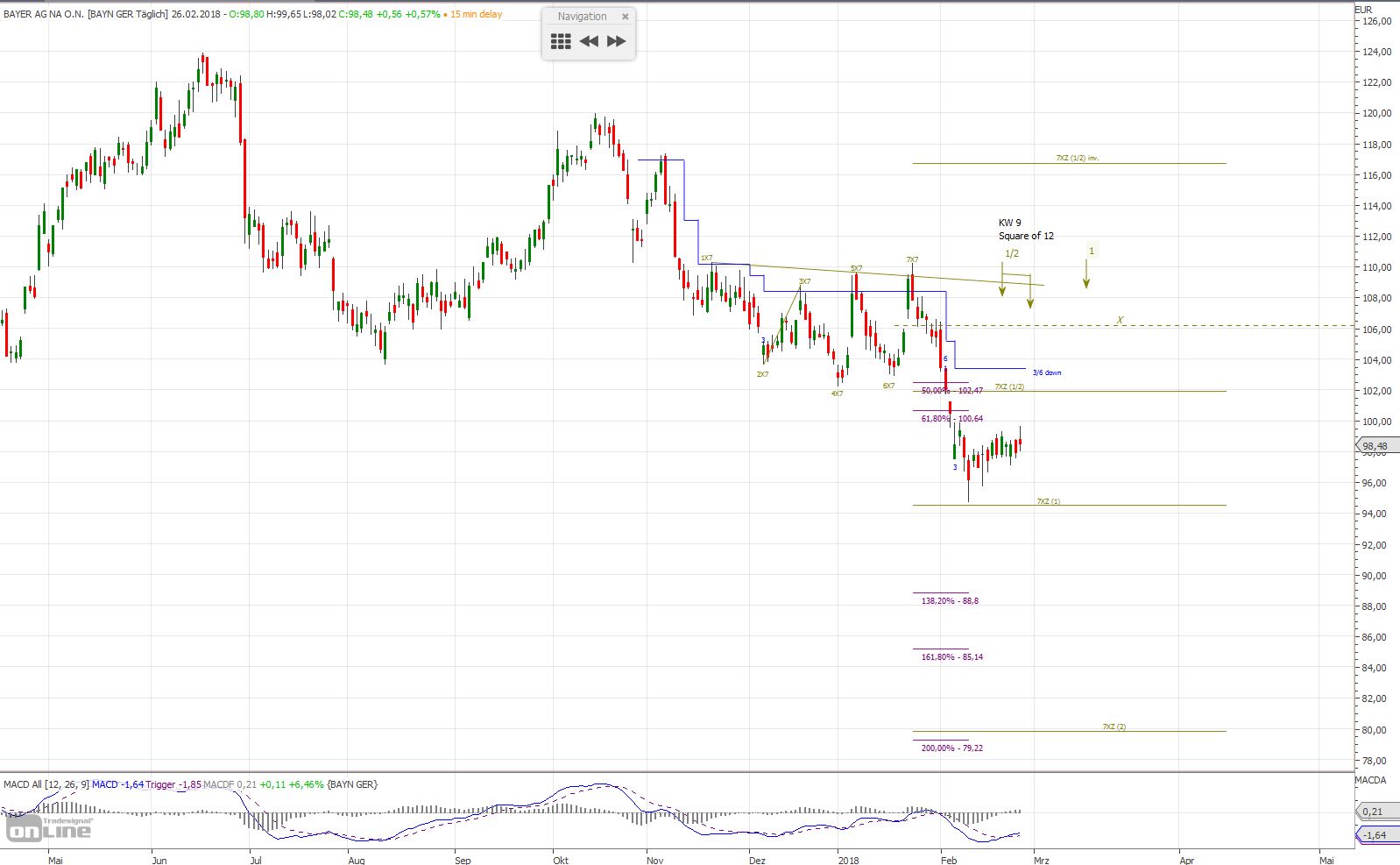Click the MACD value tag -1,64
1400x865 pixels.
1374,835
